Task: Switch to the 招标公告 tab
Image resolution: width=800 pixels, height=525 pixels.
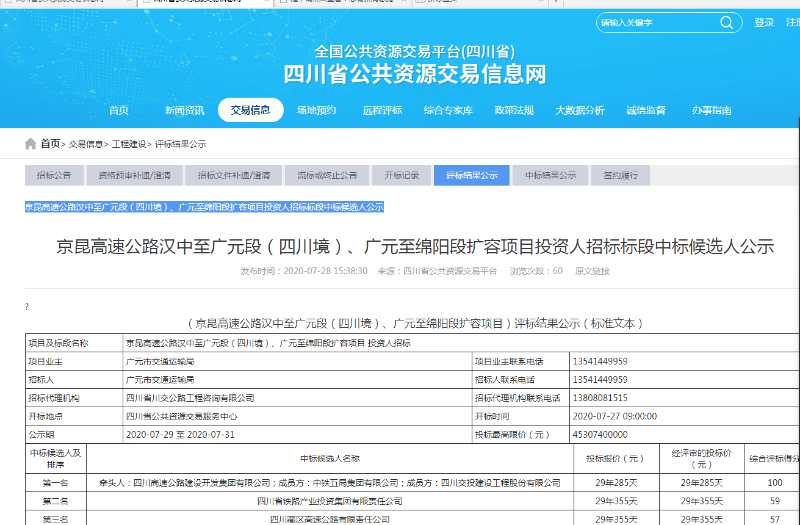Action: tap(54, 175)
